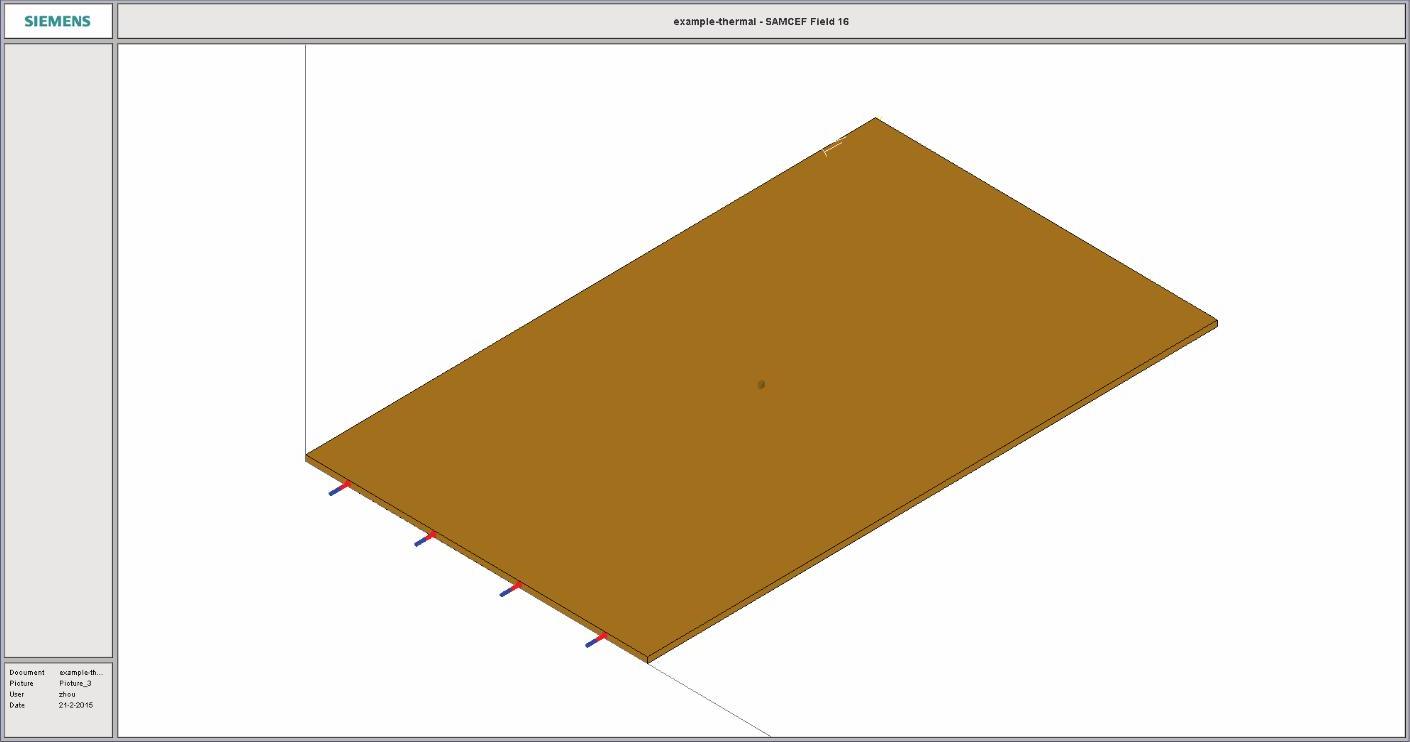The height and width of the screenshot is (742, 1410).
Task: Select the leftmost red-blue constraint marker
Action: (x=340, y=489)
